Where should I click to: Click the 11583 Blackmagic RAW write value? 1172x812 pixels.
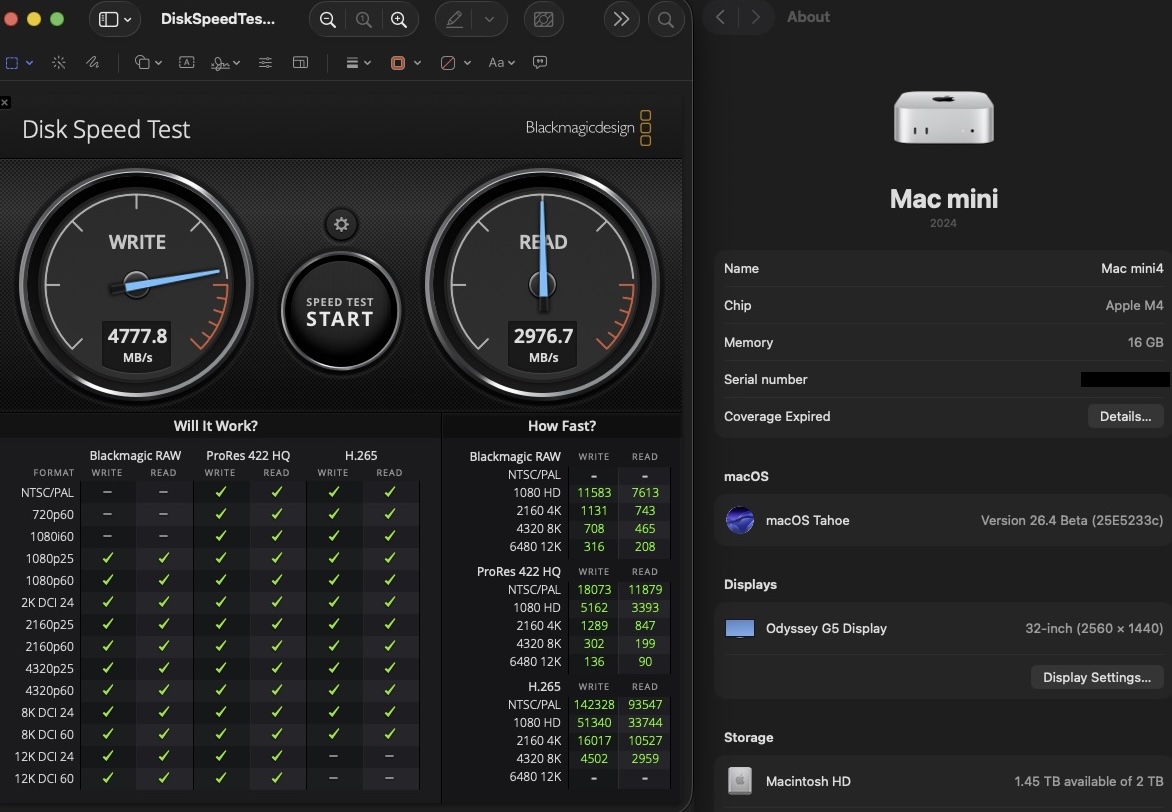(594, 492)
